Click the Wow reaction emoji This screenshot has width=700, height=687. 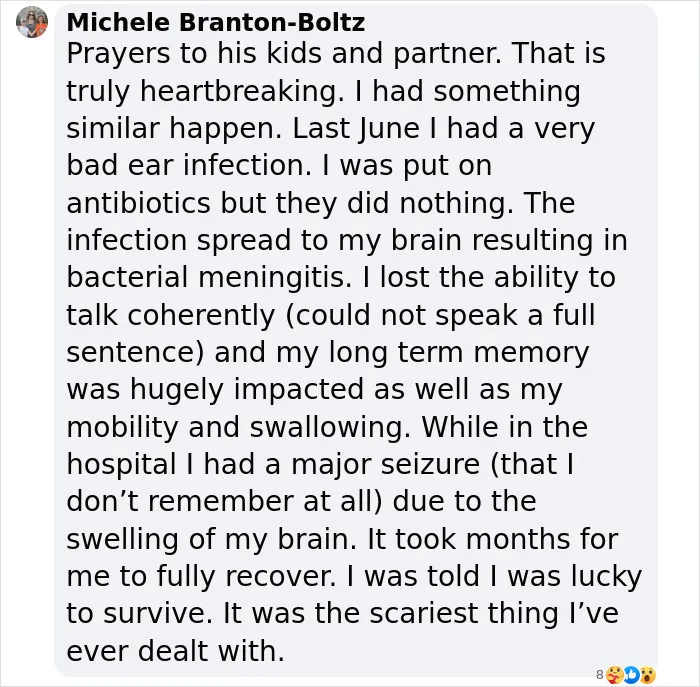pos(647,674)
